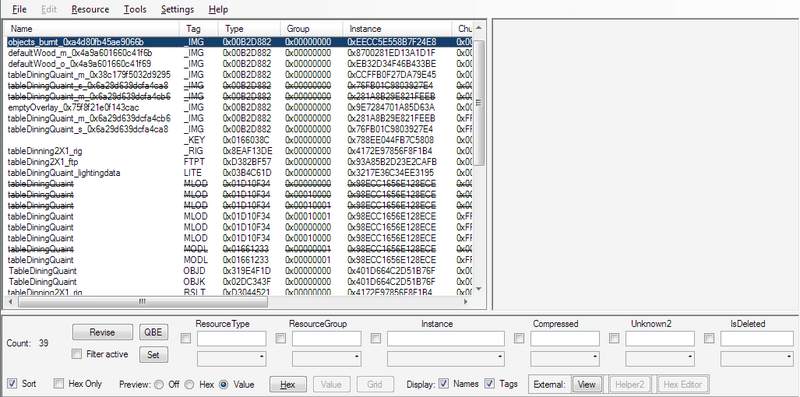Click the QBE button
Image resolution: width=800 pixels, height=397 pixels.
pos(153,332)
